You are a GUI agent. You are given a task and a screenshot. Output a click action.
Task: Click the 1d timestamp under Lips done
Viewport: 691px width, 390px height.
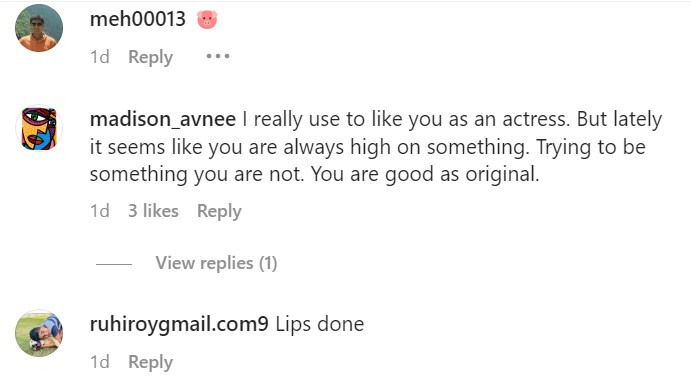[100, 362]
